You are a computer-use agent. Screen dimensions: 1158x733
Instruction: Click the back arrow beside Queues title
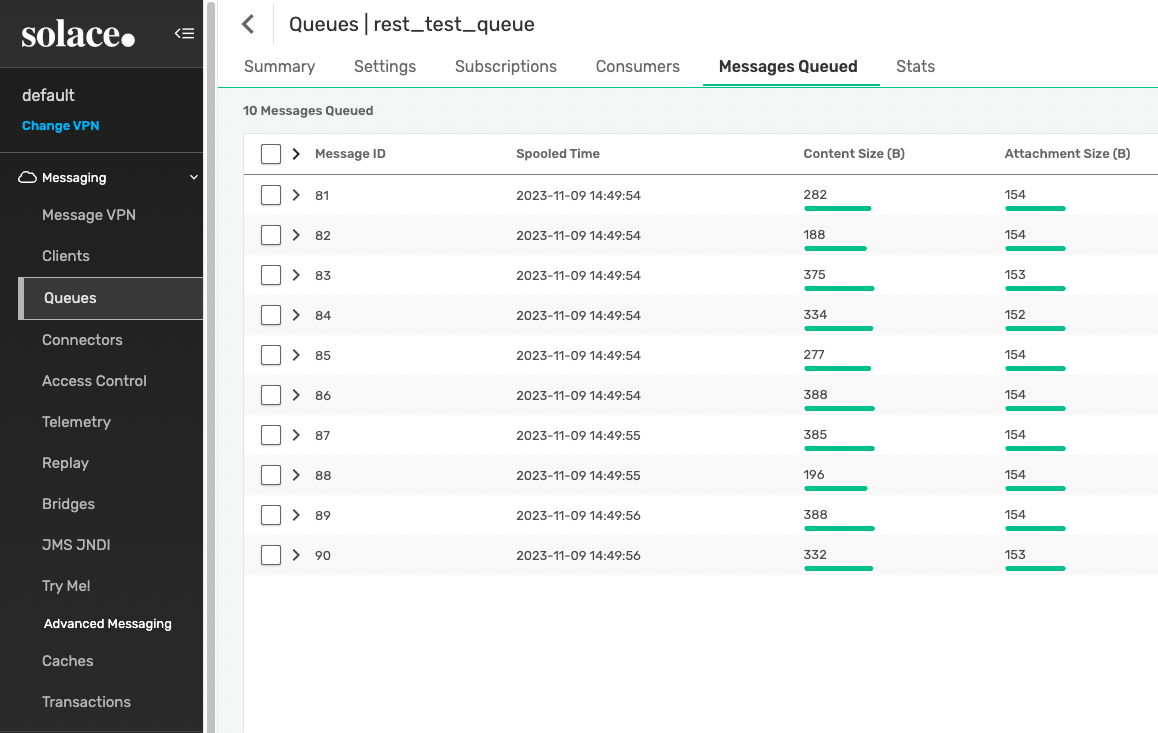249,25
